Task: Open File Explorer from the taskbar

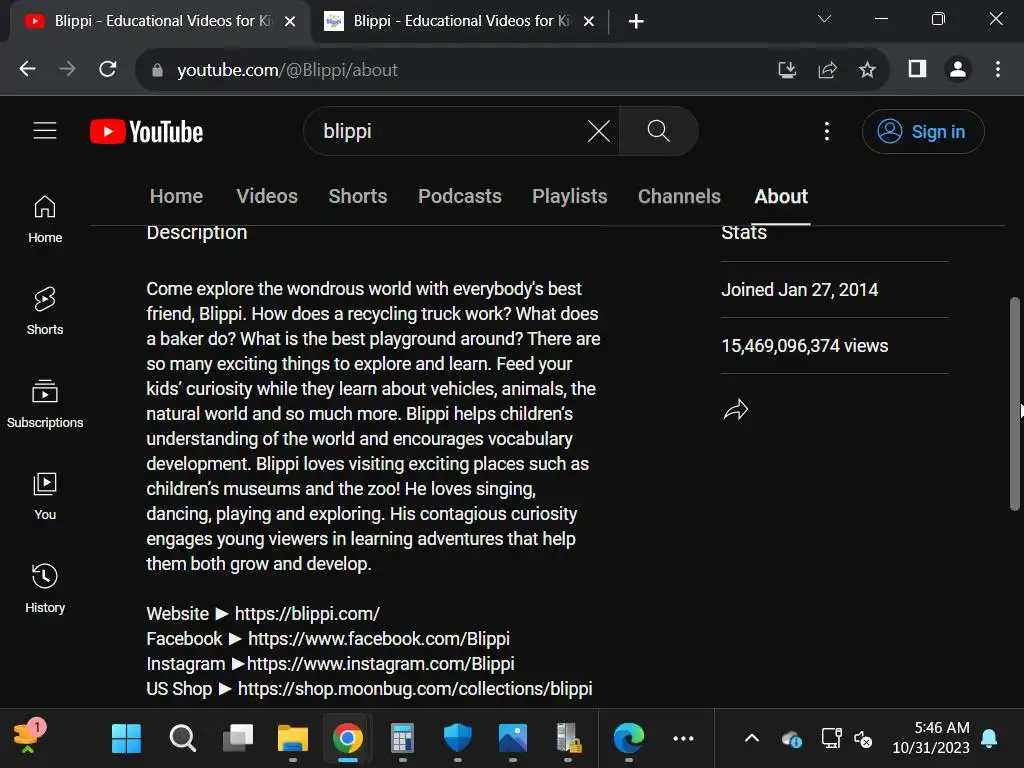Action: click(293, 739)
